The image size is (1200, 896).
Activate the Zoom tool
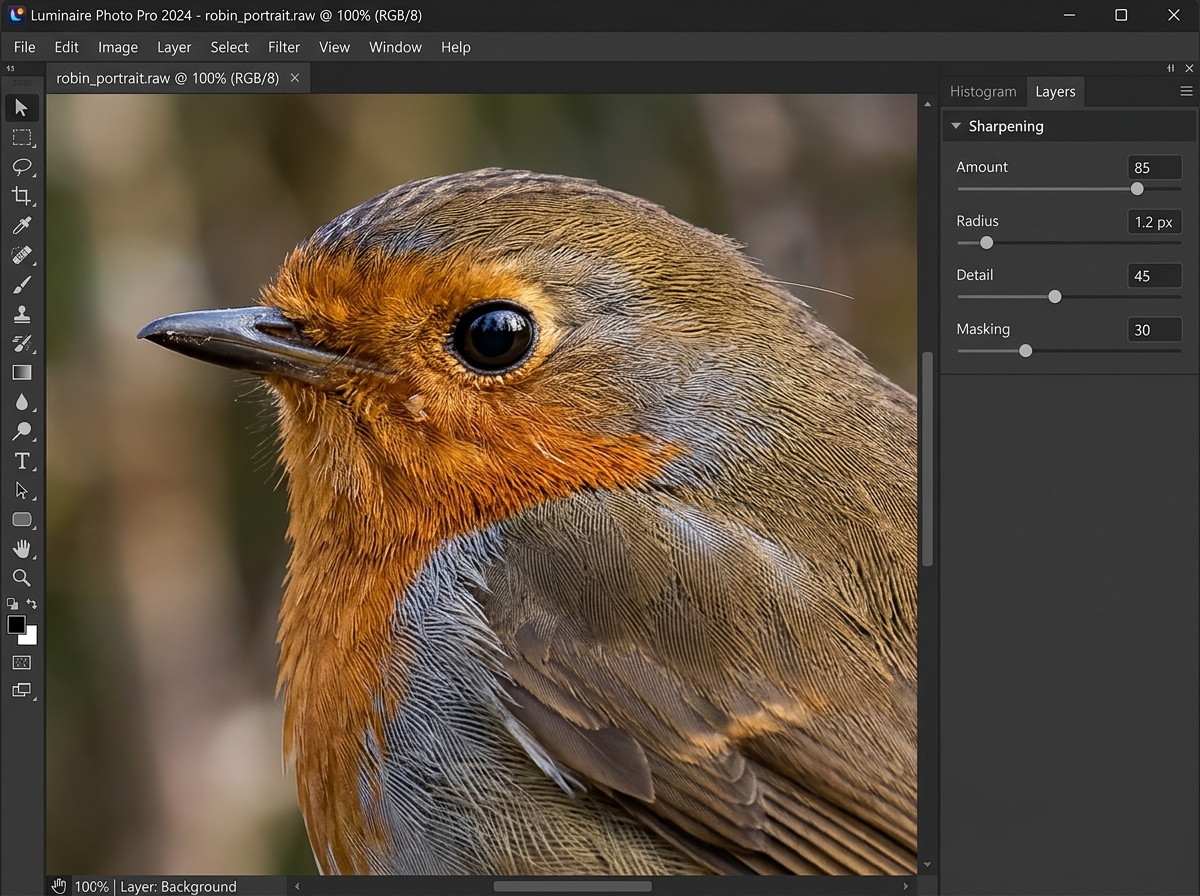(22, 577)
